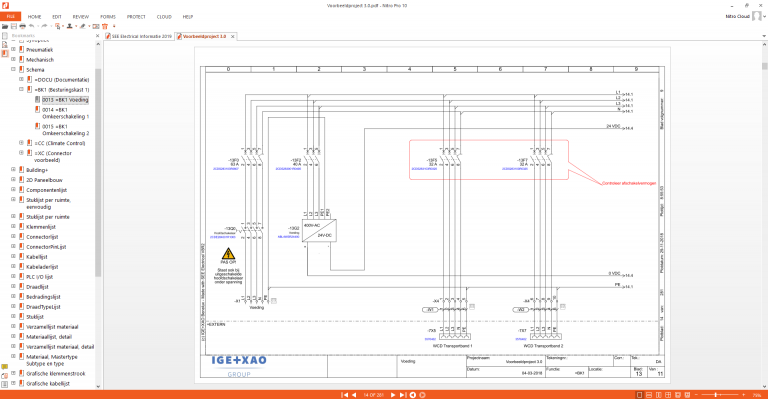
Task: Adjust the zoom slider in status bar
Action: [x=716, y=395]
